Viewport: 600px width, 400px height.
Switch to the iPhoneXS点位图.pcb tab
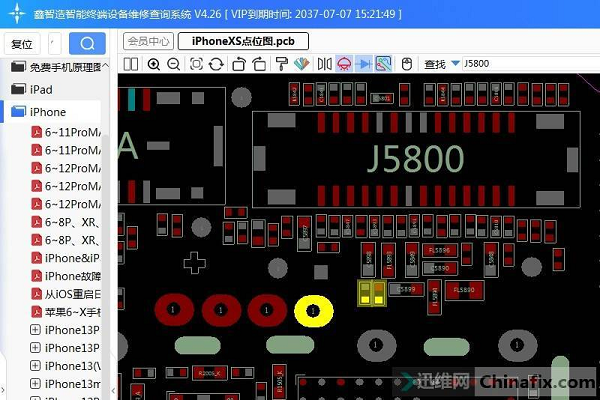(x=243, y=41)
